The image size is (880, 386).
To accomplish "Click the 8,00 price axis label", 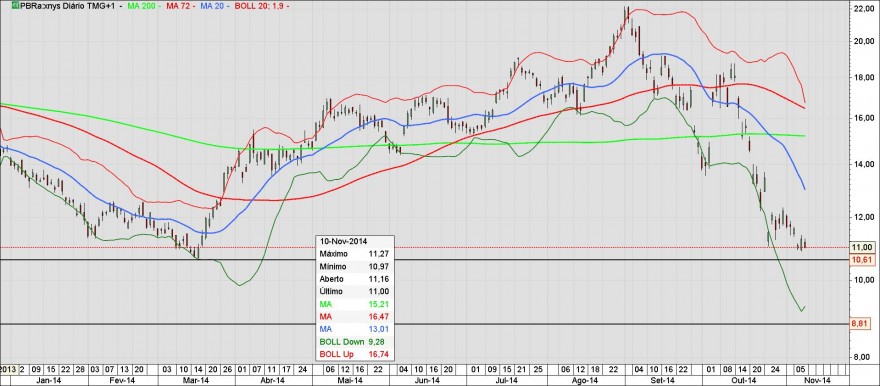I will (861, 357).
